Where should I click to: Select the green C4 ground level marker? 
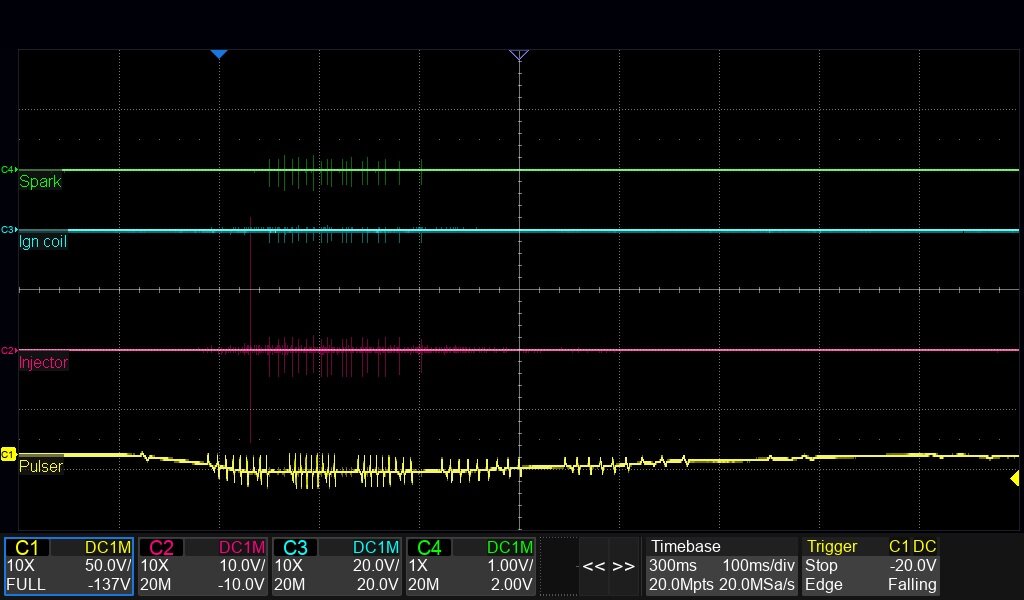point(8,170)
